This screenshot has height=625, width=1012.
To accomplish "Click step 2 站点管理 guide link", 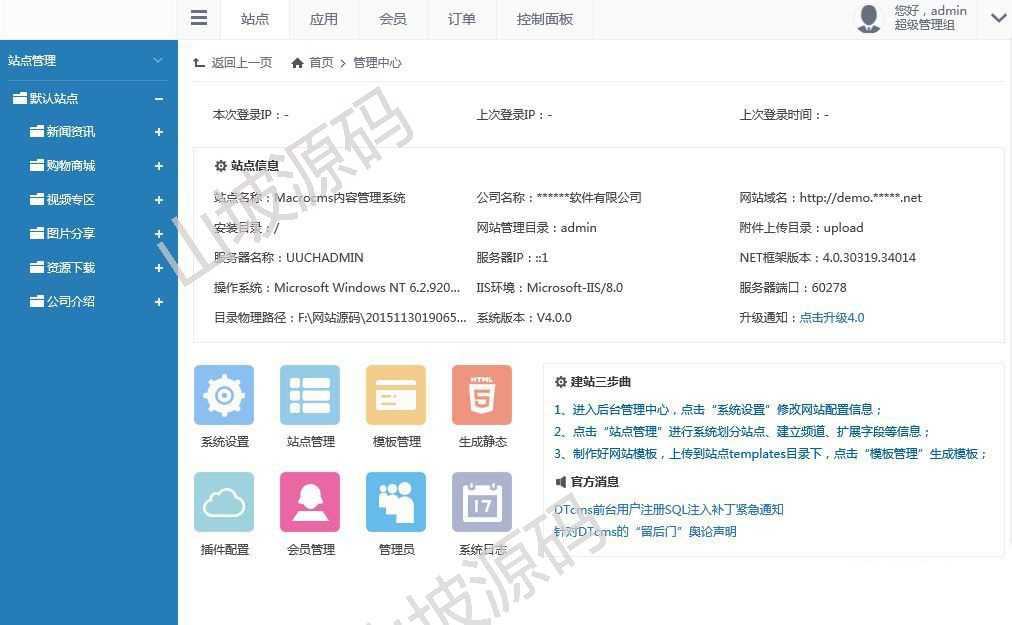I will (x=742, y=431).
